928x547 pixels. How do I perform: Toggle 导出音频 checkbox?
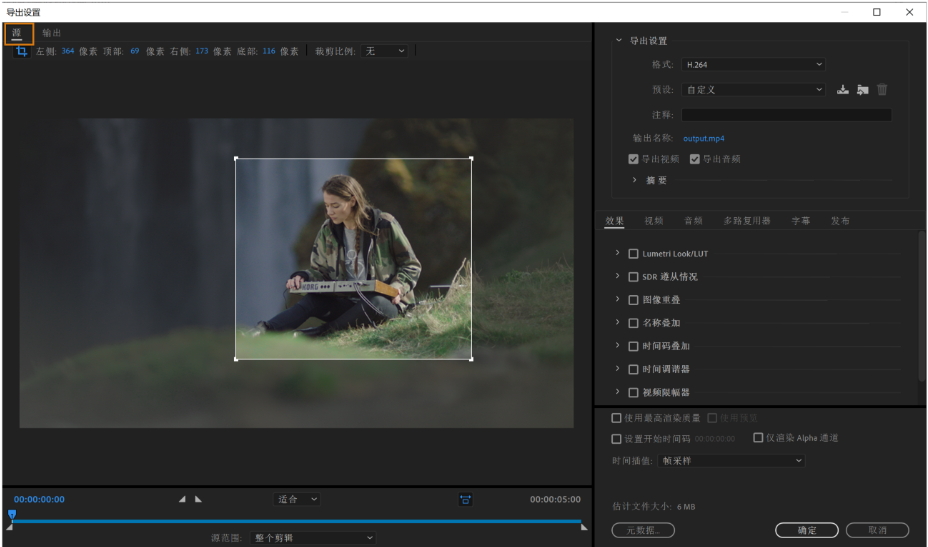(x=695, y=159)
